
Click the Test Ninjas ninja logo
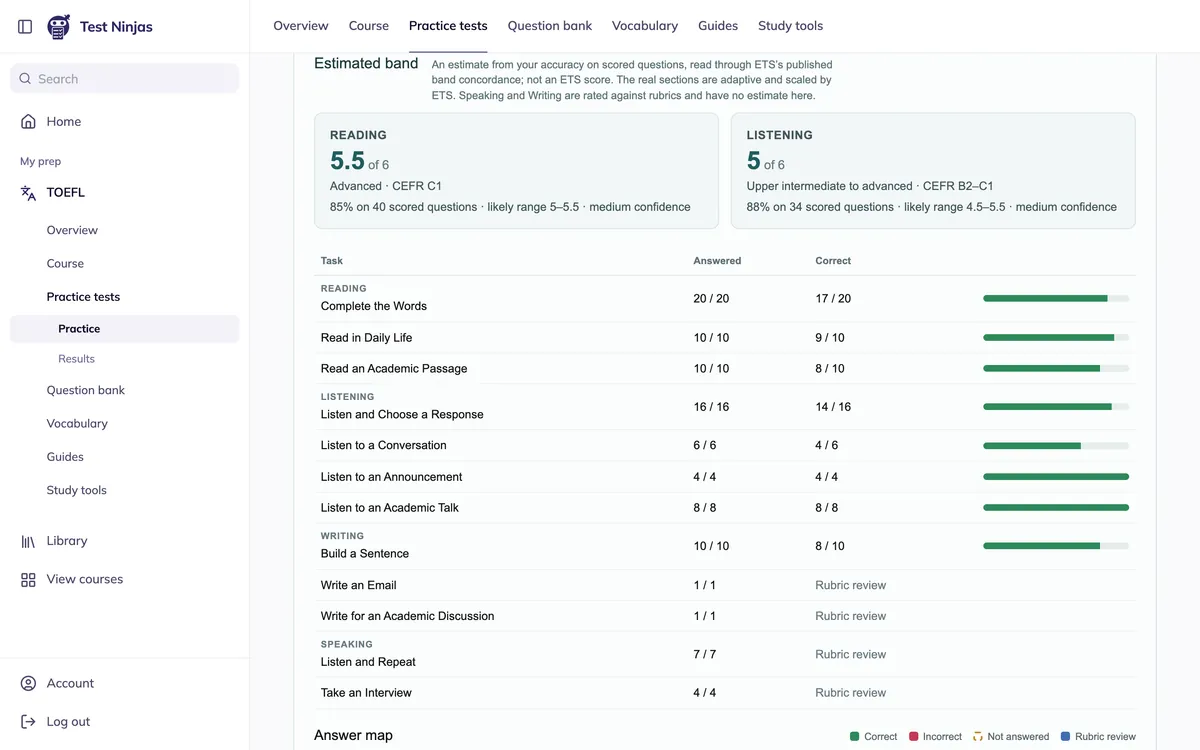59,27
